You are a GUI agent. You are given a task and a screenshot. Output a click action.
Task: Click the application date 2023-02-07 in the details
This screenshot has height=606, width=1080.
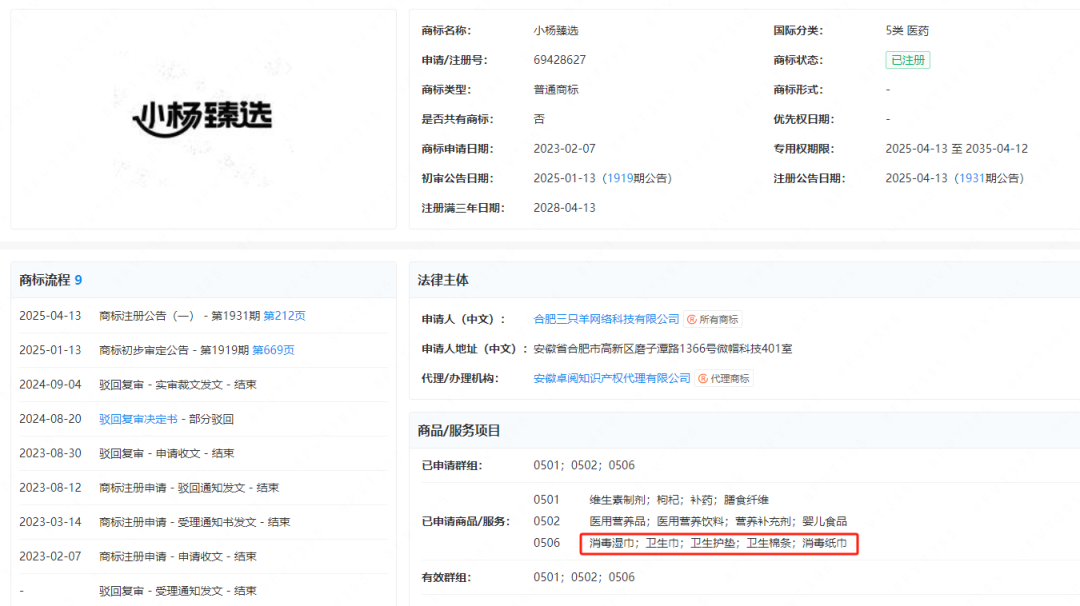tap(564, 149)
